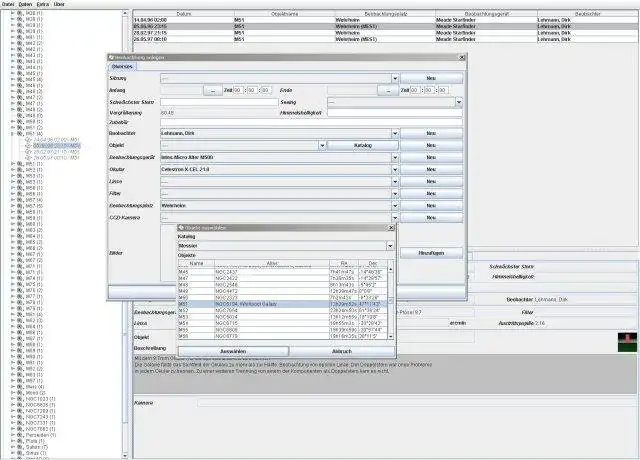Viewport: 640px width, 460px height.
Task: Open the Beobachter dropdown showing Lehmann, Dirk
Action: [395, 133]
